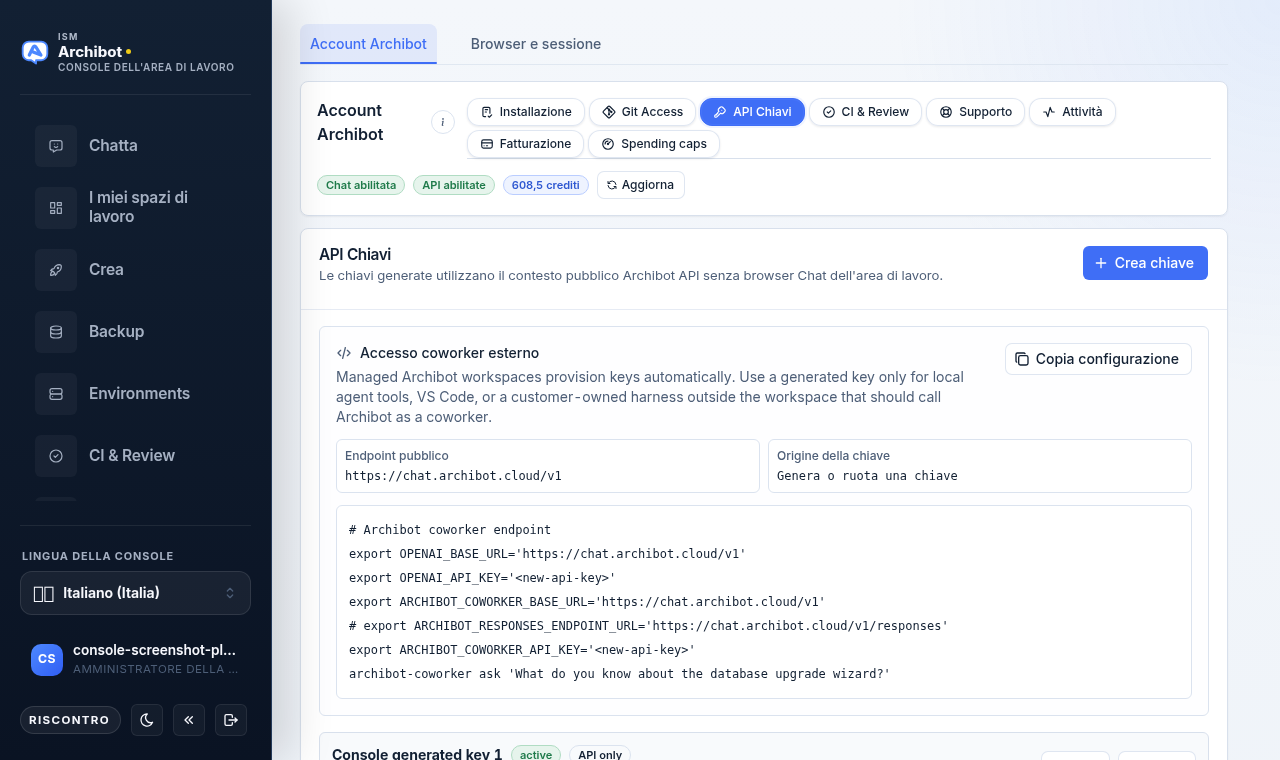Open the Italiano (Italia) language dropdown

pyautogui.click(x=135, y=593)
